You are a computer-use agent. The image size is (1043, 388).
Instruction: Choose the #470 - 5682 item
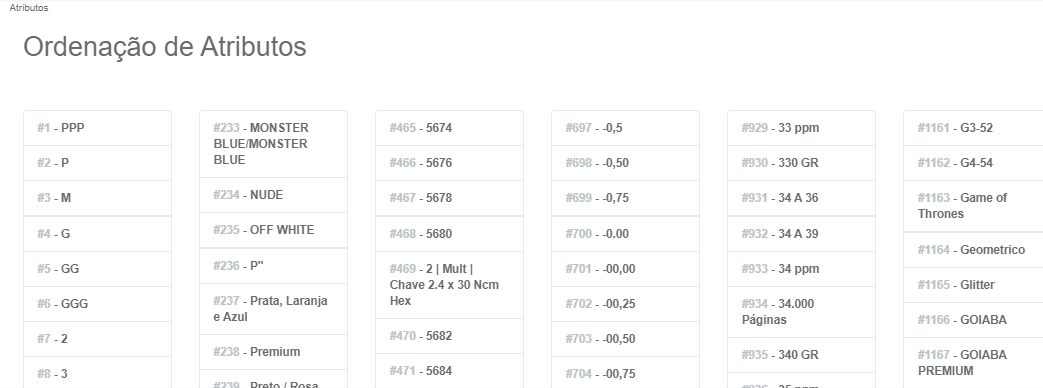(450, 336)
